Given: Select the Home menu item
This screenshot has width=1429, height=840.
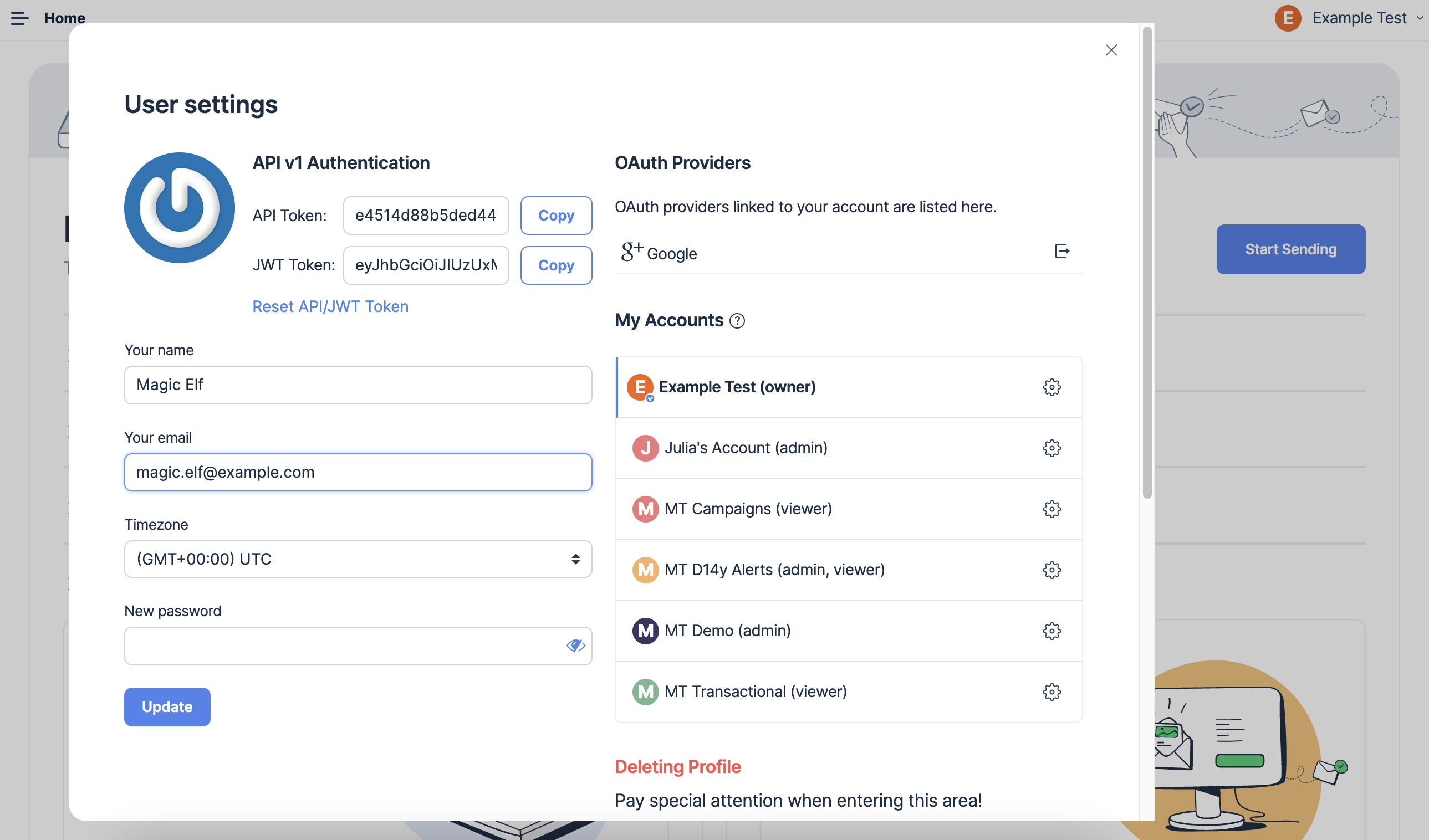Looking at the screenshot, I should (x=64, y=18).
